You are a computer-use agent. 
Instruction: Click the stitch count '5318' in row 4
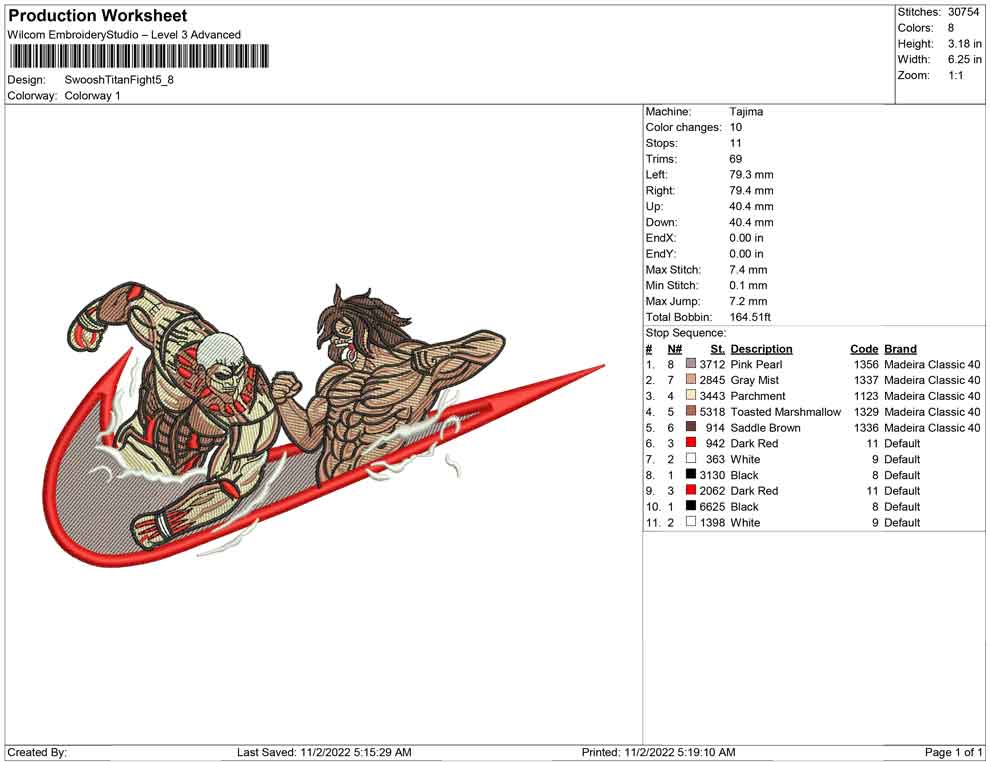(x=712, y=412)
